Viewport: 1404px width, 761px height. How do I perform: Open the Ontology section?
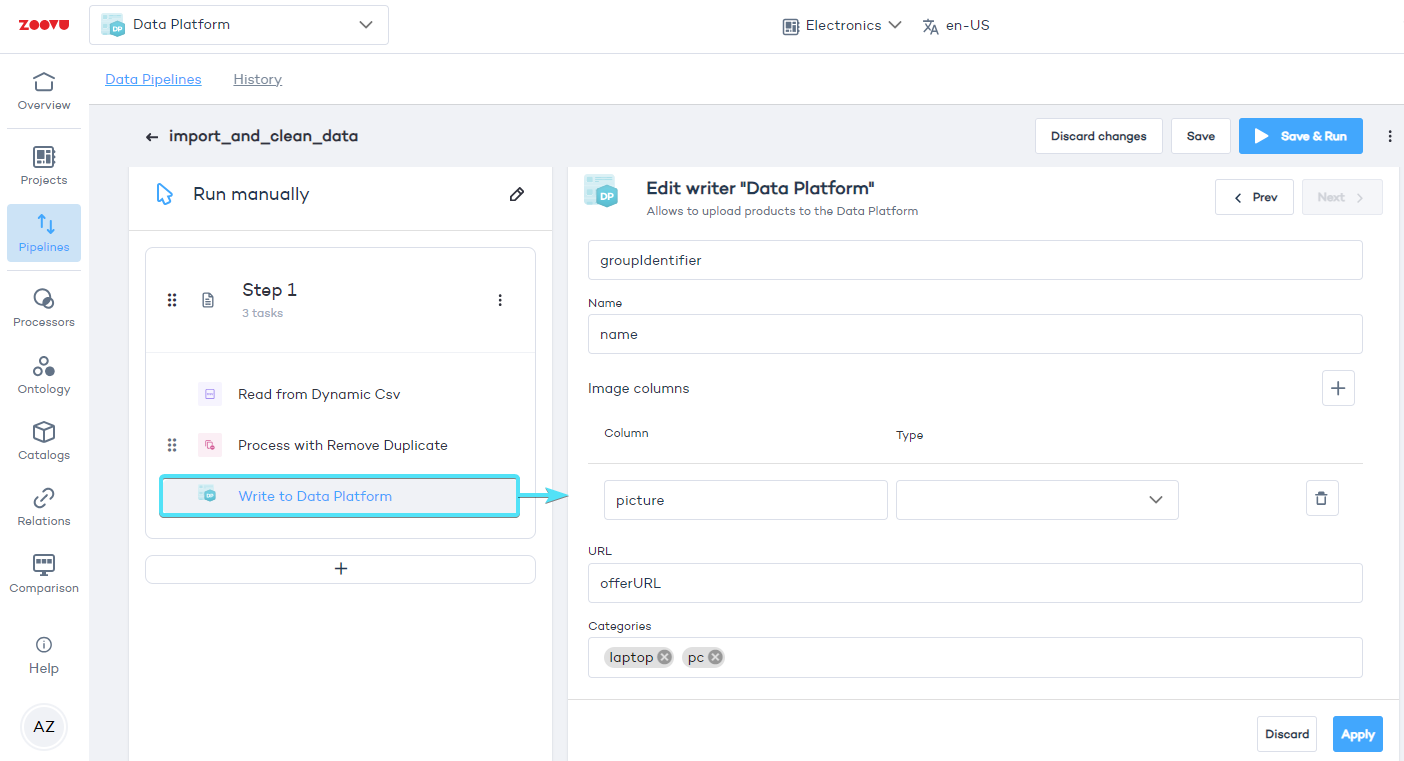(44, 375)
